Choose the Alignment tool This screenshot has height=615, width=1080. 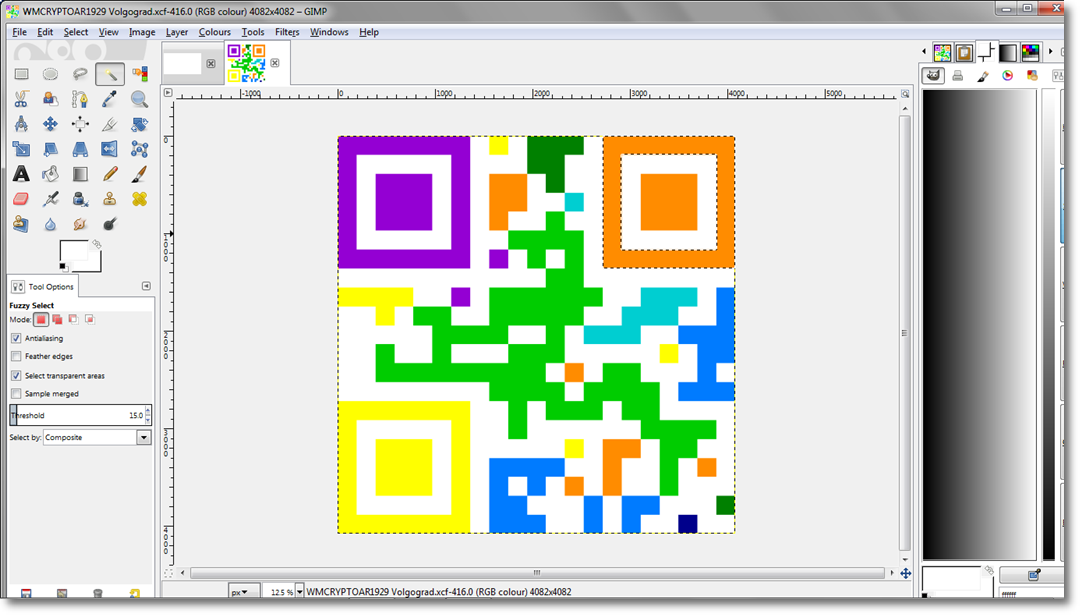tap(80, 124)
